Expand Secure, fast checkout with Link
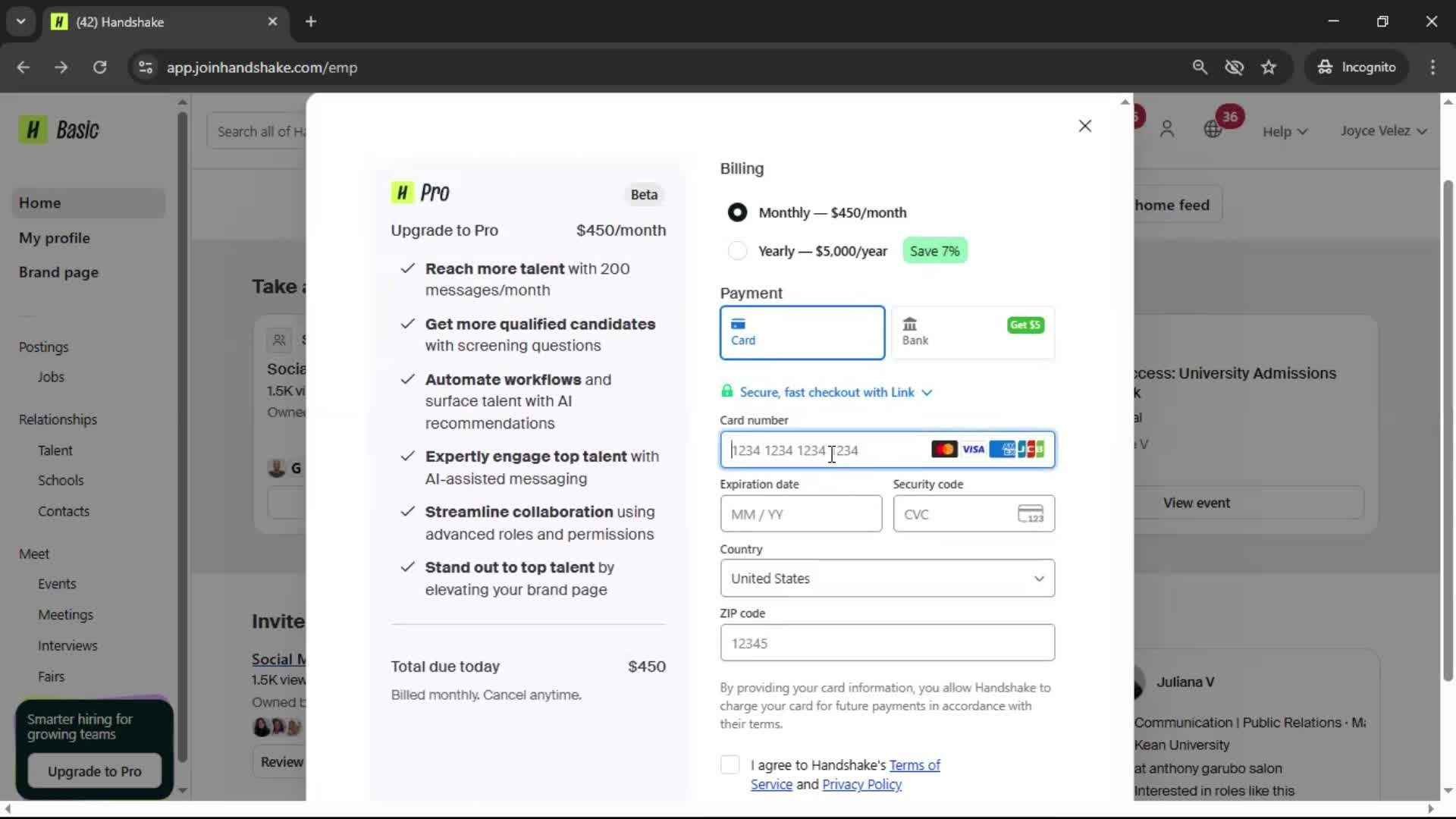This screenshot has width=1456, height=819. click(836, 392)
